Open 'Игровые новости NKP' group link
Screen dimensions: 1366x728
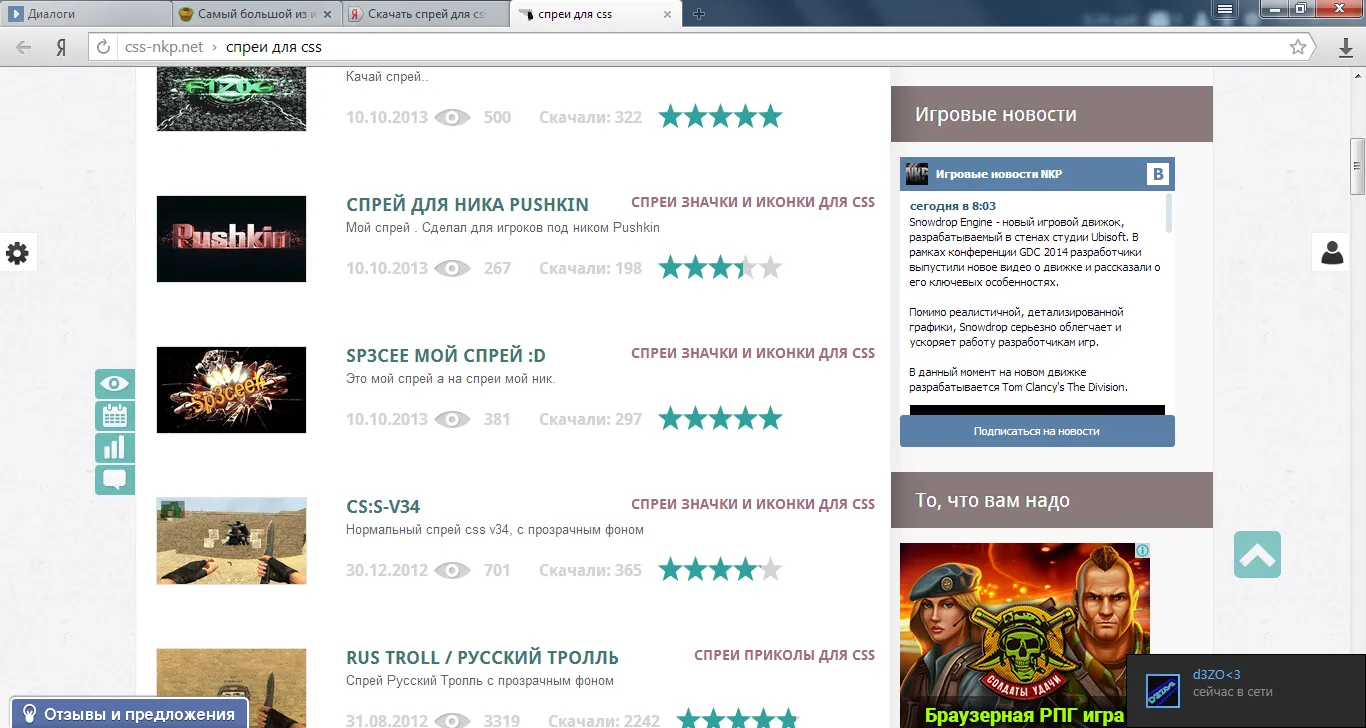click(999, 174)
